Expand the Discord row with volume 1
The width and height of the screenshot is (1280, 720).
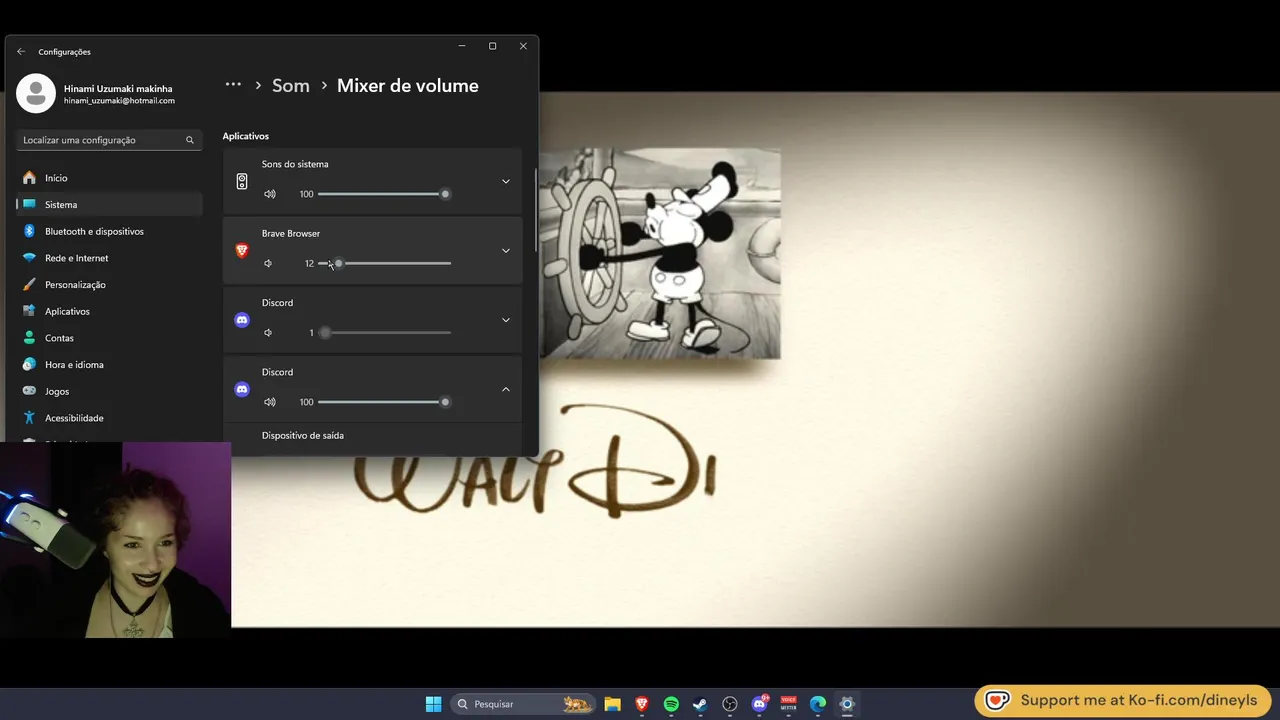[505, 320]
